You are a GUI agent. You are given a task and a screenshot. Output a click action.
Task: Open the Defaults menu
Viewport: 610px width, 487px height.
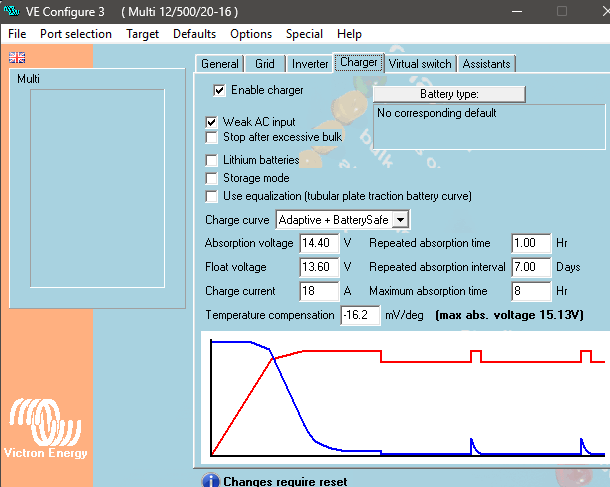coord(195,34)
